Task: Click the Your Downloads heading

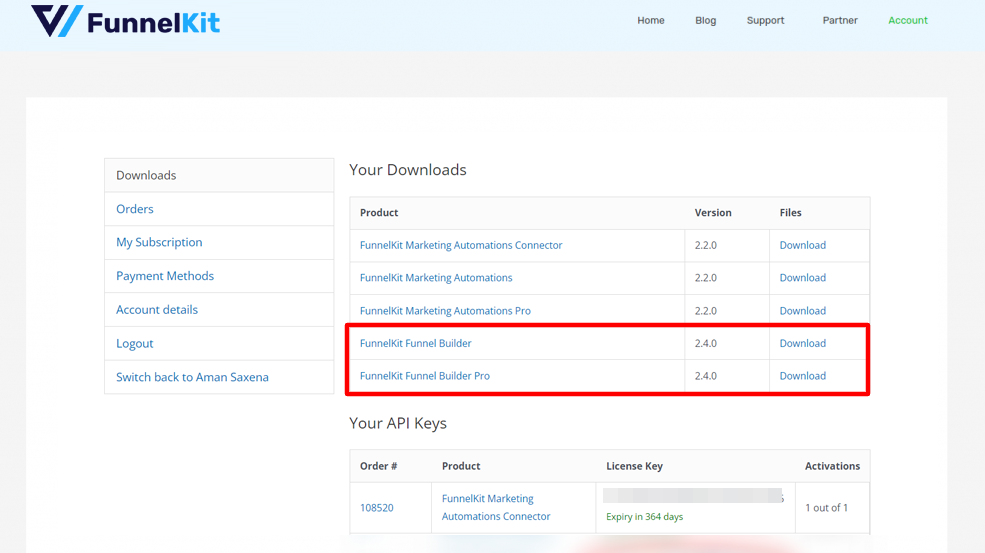Action: 408,170
